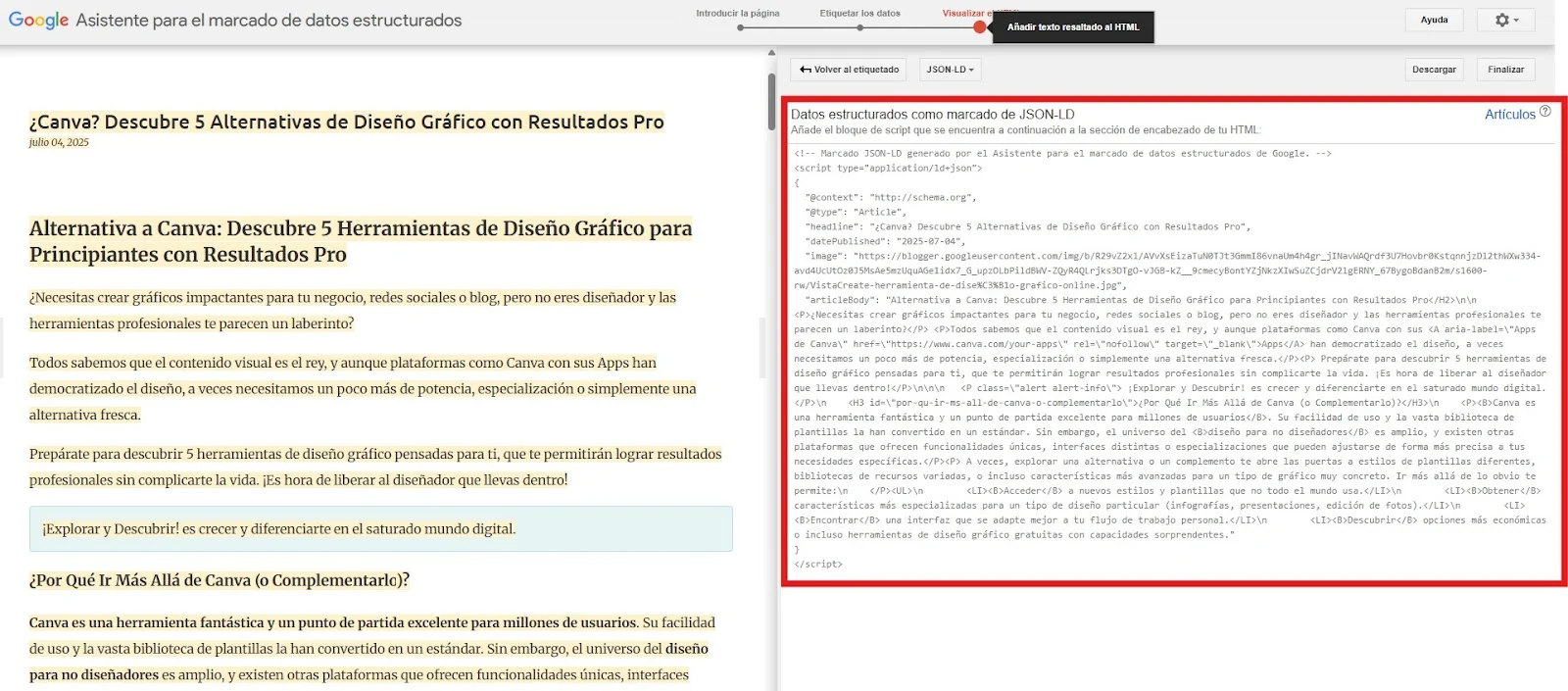Click paragraph starting '¿Necesitas crear gráficos impactantes'
This screenshot has width=1568, height=691.
[353, 310]
